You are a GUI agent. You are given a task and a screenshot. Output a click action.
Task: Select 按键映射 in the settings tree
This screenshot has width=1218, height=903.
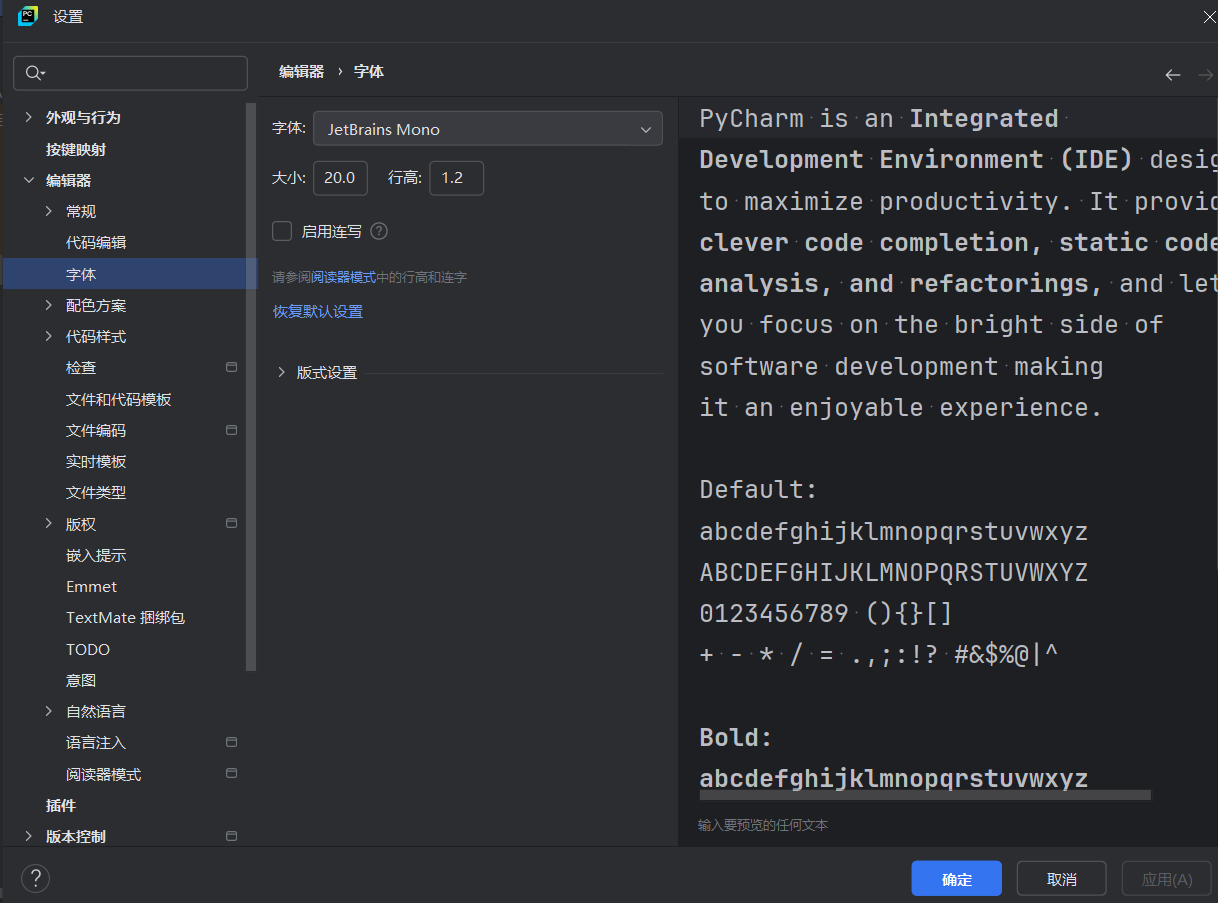pyautogui.click(x=76, y=149)
